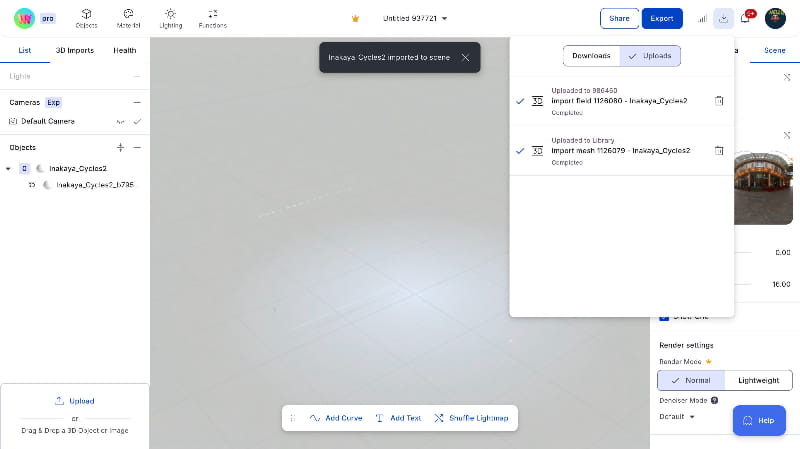Click the Share button
Screen dimensions: 800x449
tap(619, 18)
